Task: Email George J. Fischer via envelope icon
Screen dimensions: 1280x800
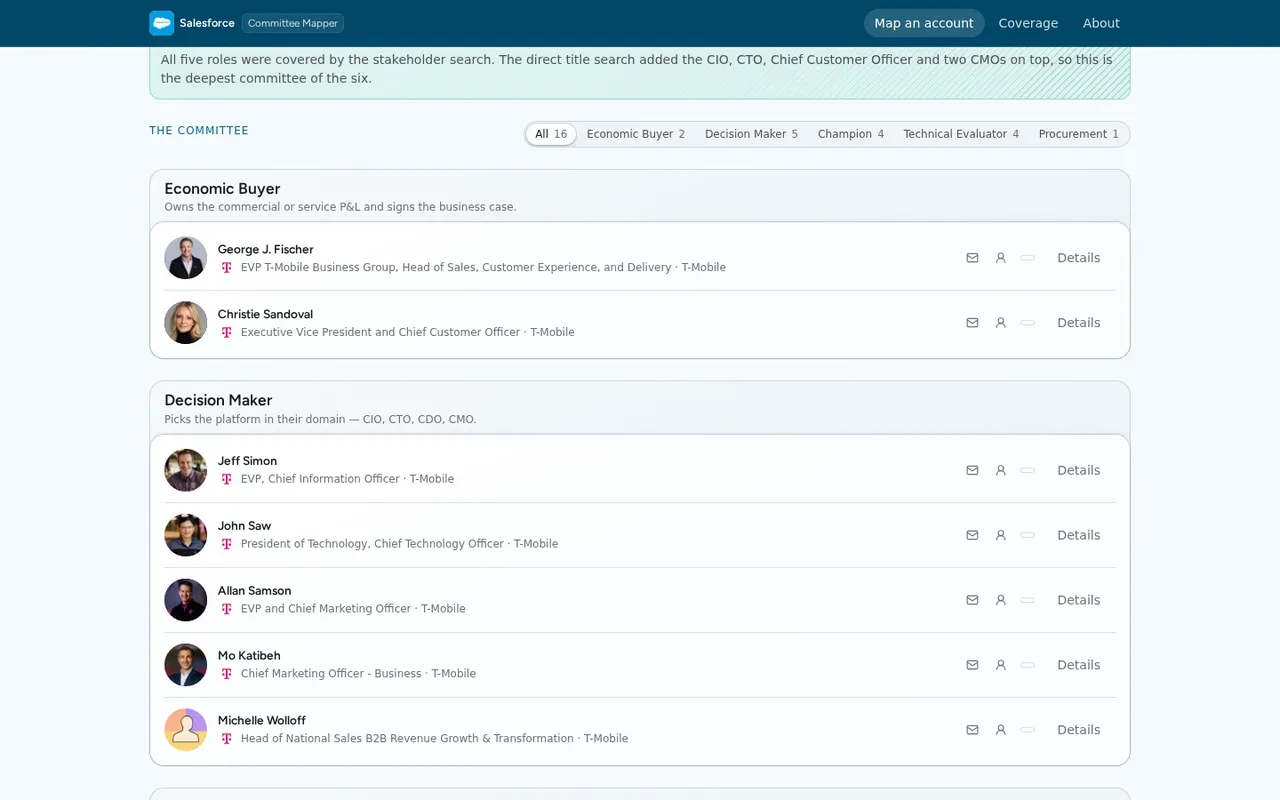Action: coord(972,258)
